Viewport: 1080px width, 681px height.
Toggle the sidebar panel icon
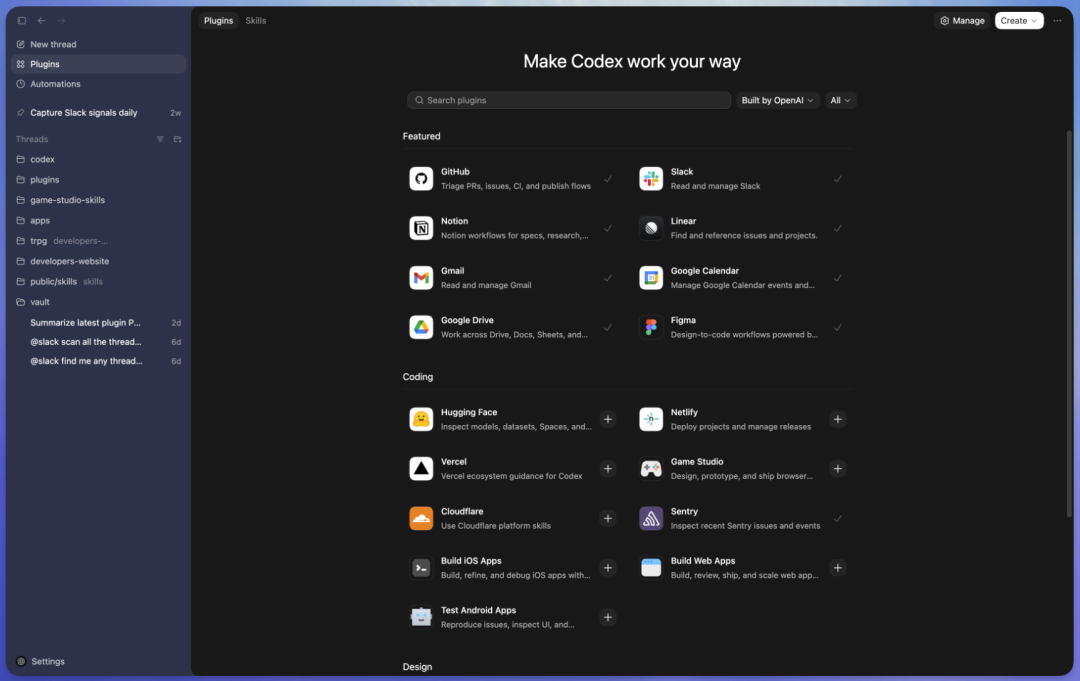tap(22, 21)
